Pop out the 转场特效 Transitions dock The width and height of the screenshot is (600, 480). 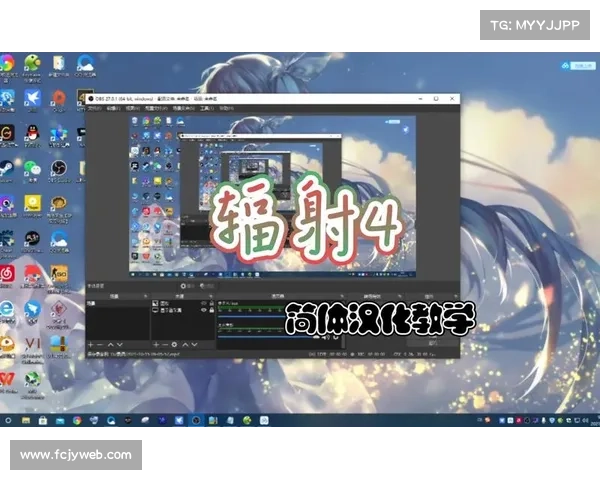(399, 296)
